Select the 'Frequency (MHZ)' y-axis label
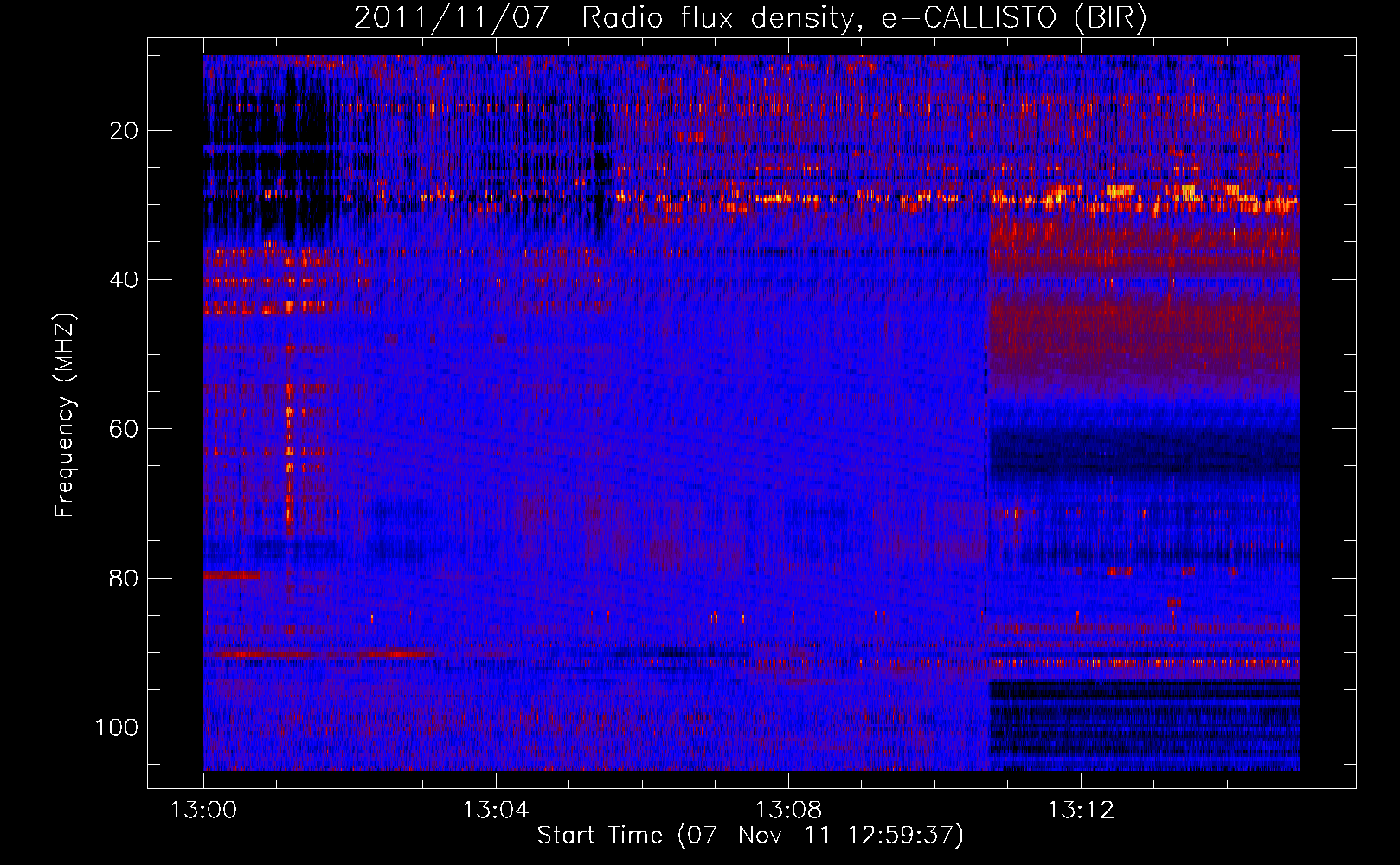 click(x=65, y=415)
